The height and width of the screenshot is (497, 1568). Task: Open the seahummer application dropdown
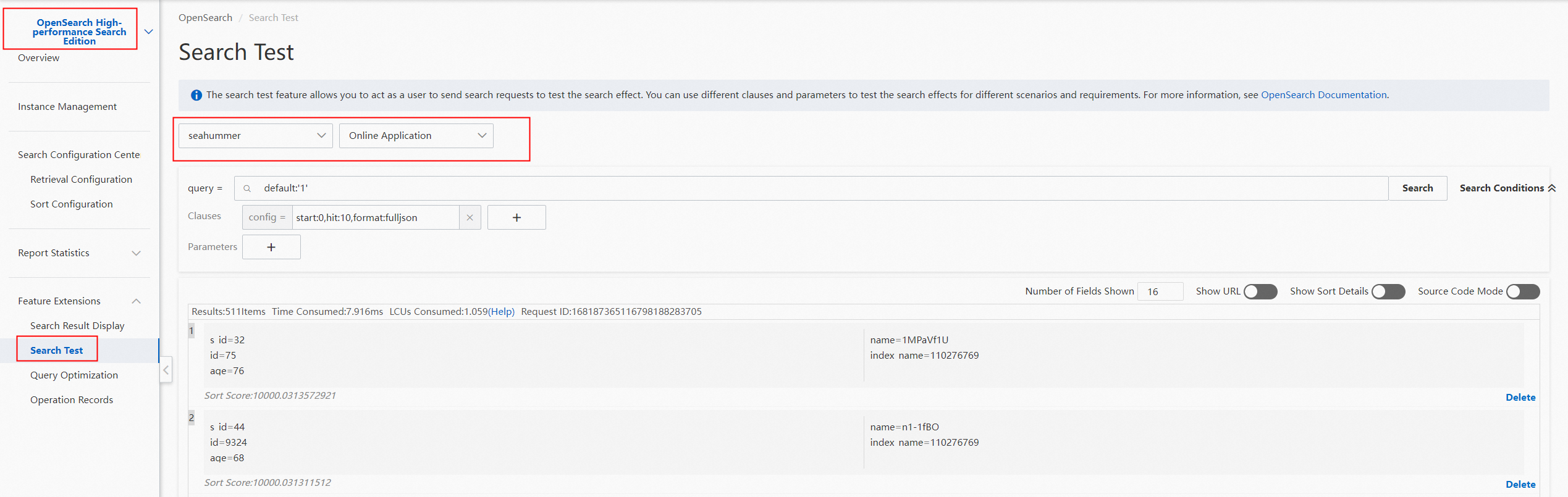[256, 136]
